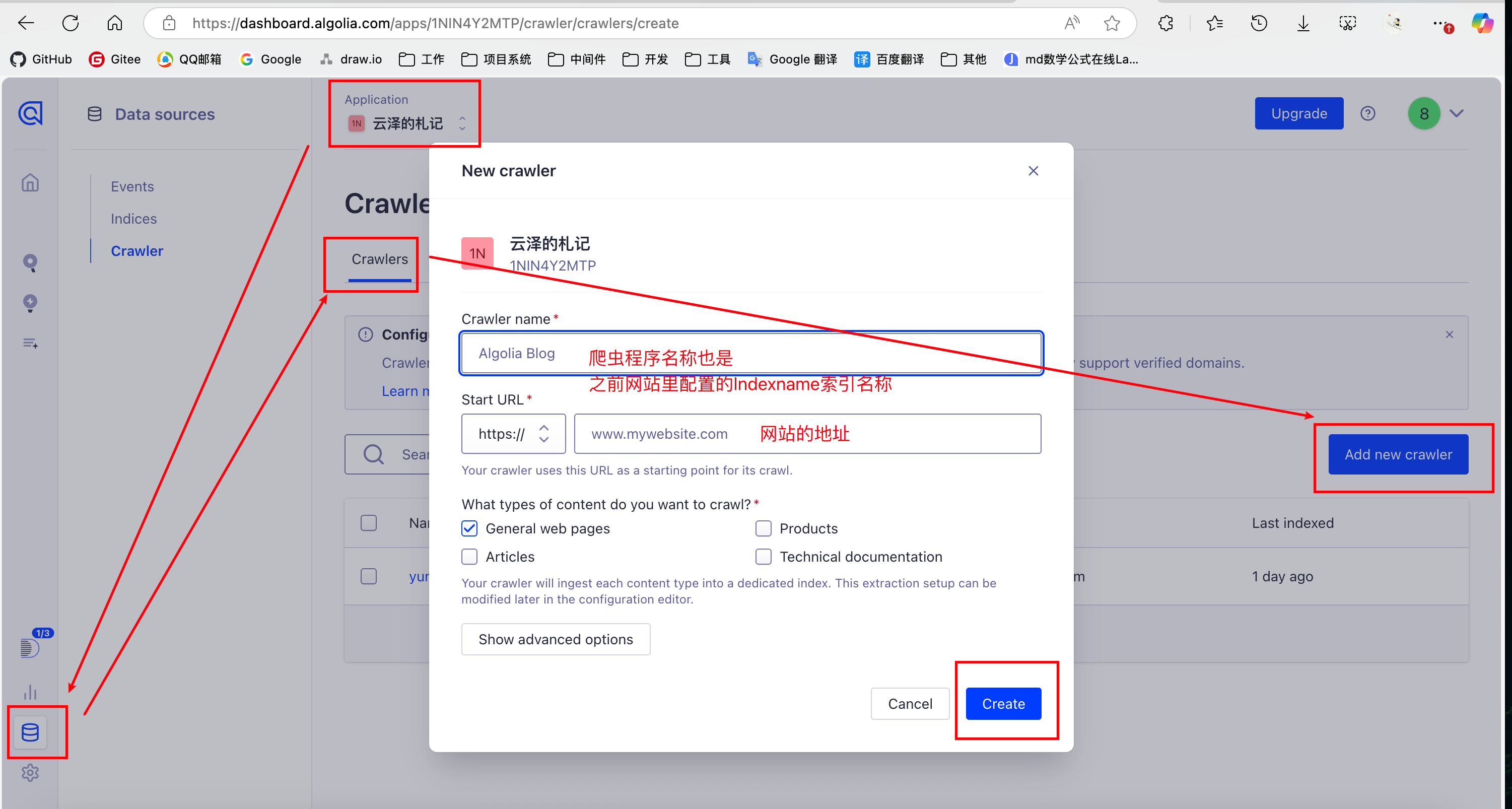Open the 工作 bookmarks folder
The image size is (1512, 809).
coord(421,59)
